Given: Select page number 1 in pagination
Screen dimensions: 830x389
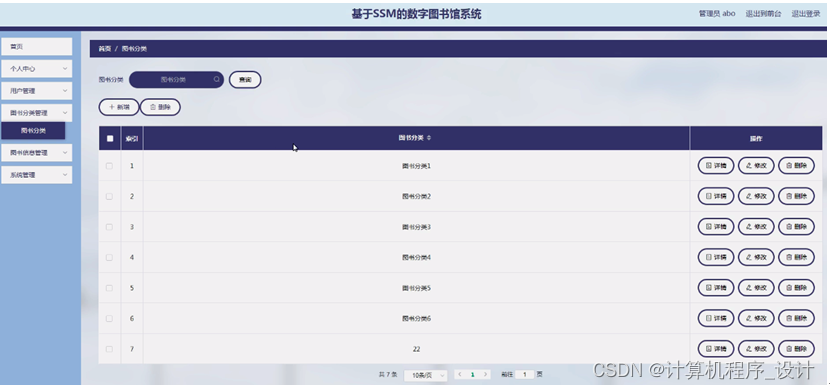Looking at the screenshot, I should [x=473, y=374].
